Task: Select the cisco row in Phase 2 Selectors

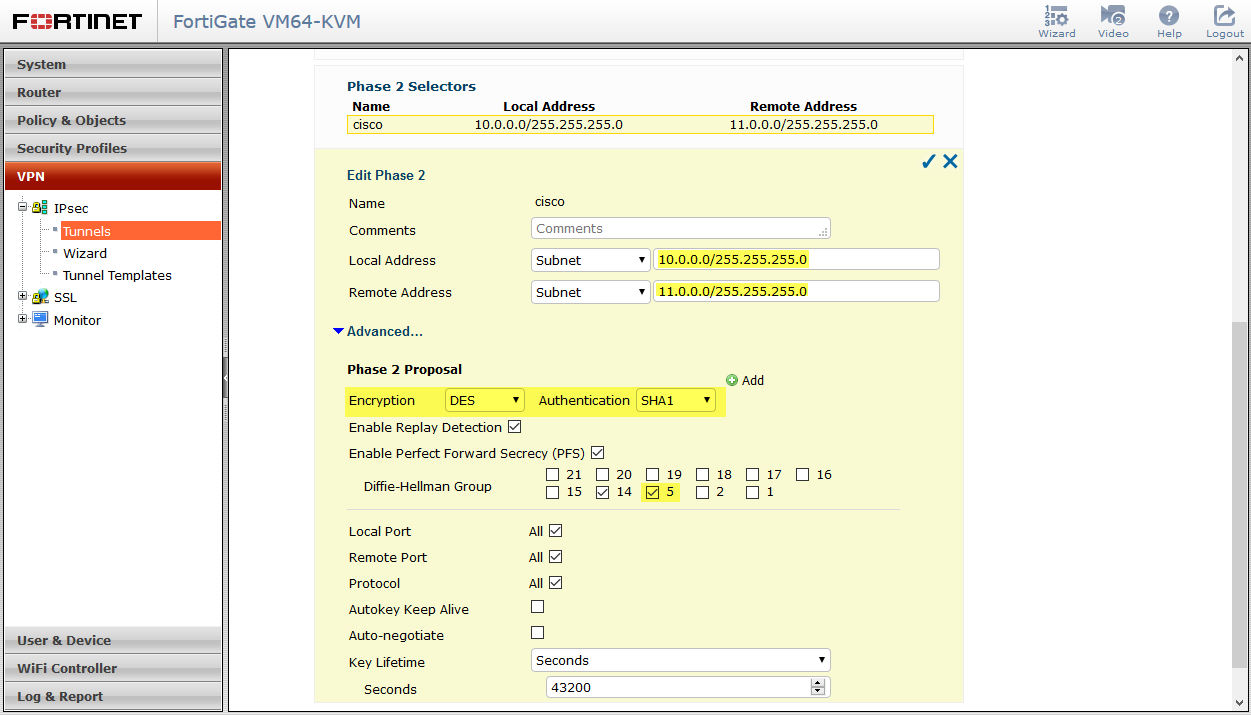Action: pos(640,125)
